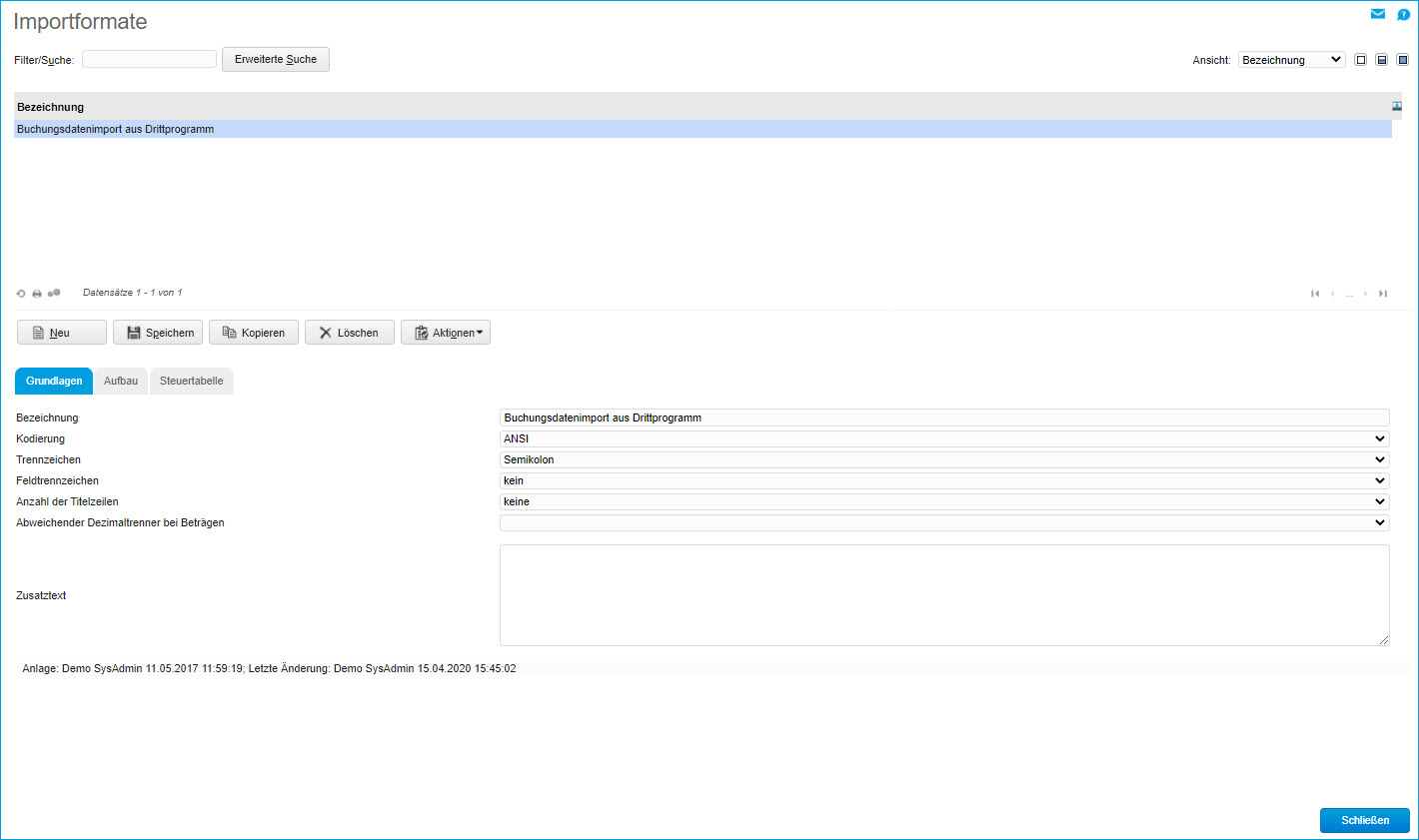Switch to list-only view layout icon
Image resolution: width=1419 pixels, height=840 pixels.
point(1360,59)
